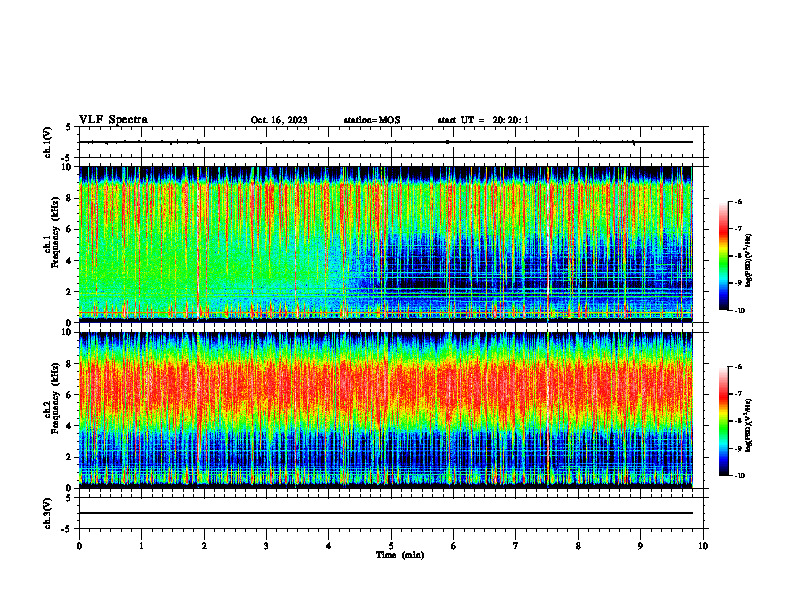Click the "-6" label on ch.1 colorbar

tap(738, 201)
